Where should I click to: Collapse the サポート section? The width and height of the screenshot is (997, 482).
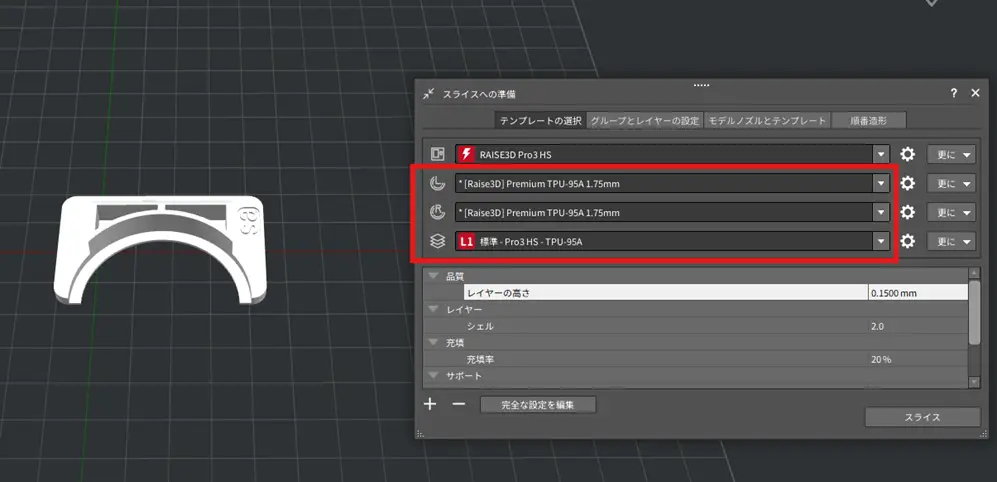(x=434, y=375)
